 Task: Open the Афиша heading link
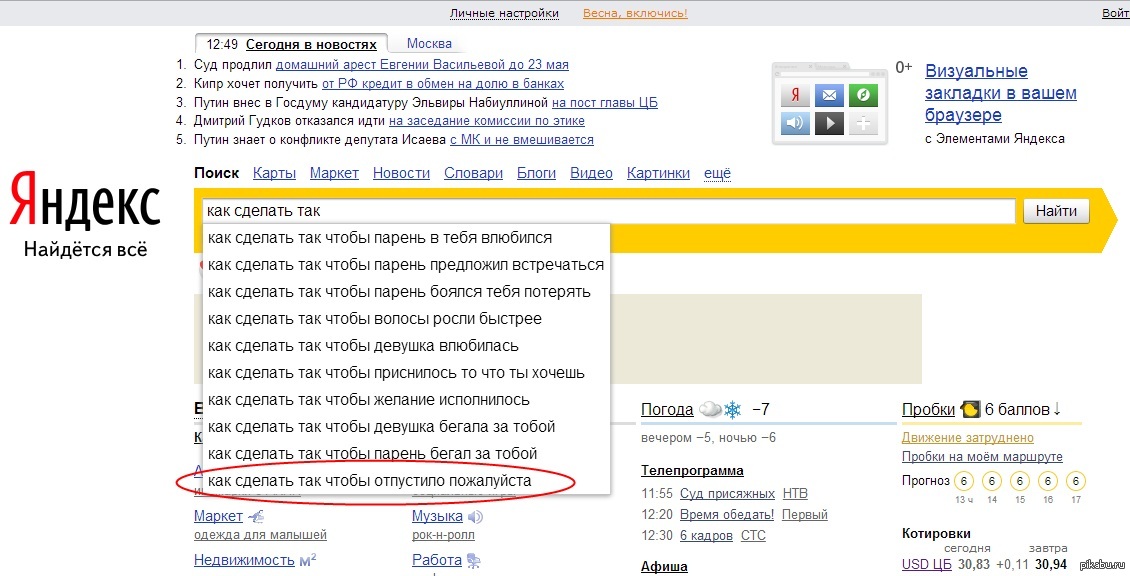pos(664,567)
